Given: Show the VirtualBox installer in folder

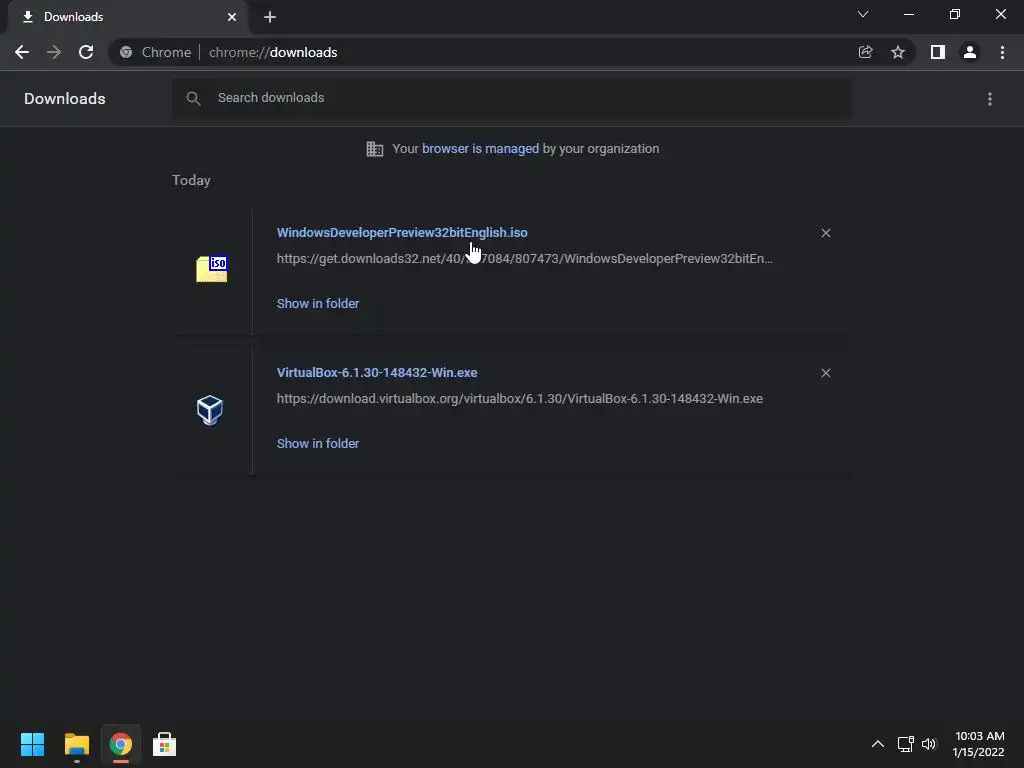Looking at the screenshot, I should point(318,443).
